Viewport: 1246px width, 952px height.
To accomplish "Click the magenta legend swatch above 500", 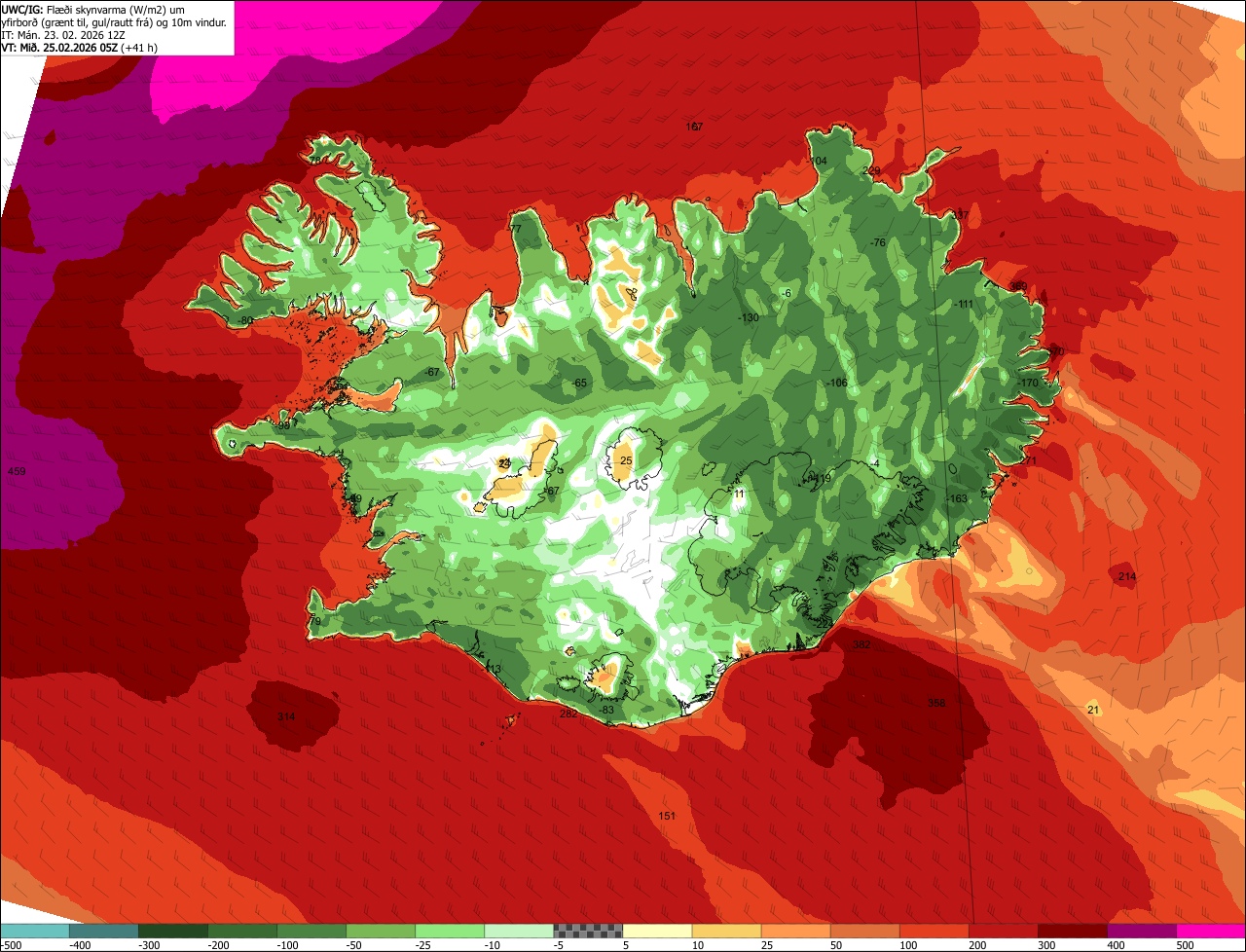I will [x=1210, y=931].
